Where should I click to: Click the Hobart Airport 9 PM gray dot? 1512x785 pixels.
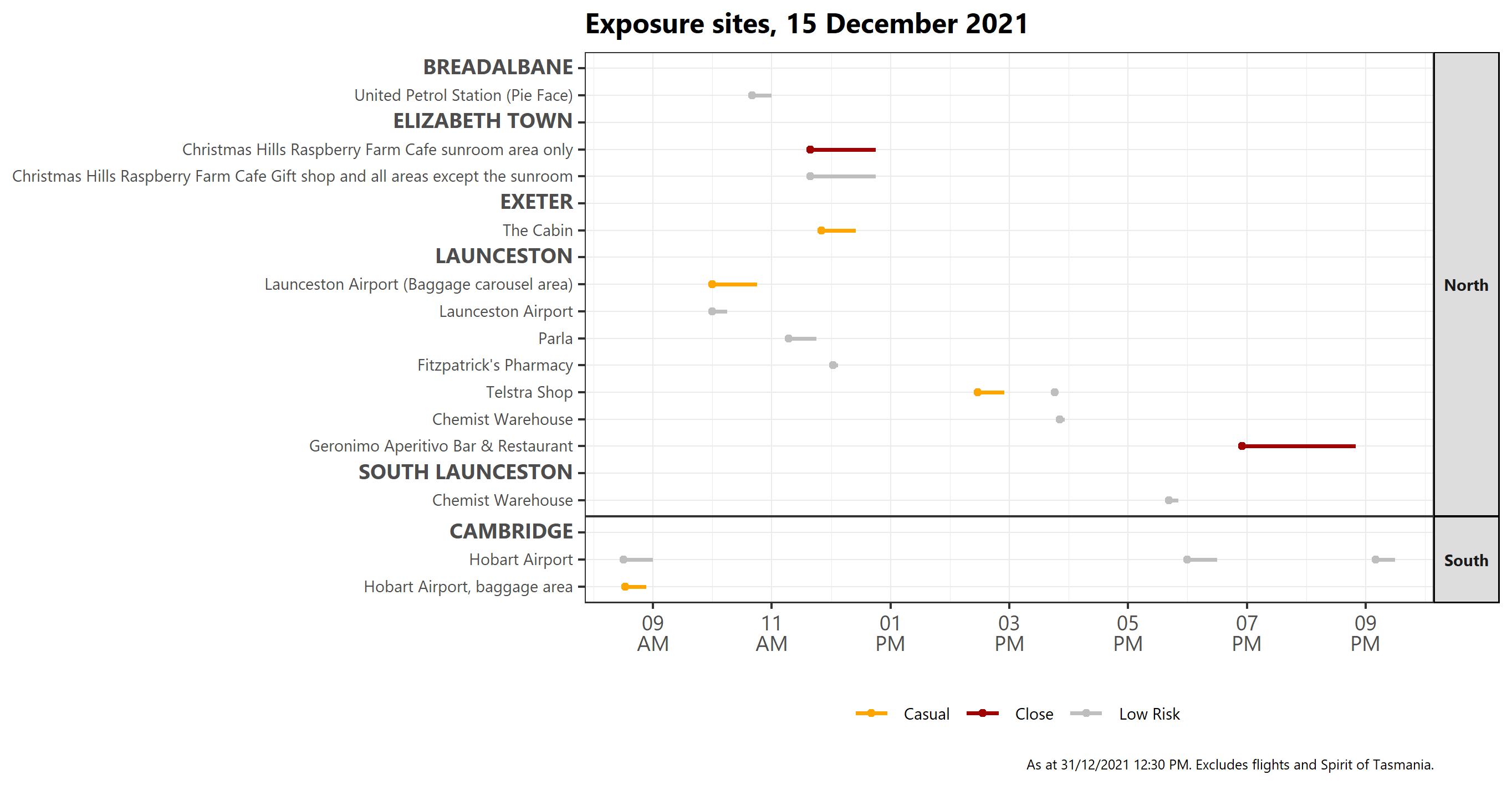point(1375,560)
